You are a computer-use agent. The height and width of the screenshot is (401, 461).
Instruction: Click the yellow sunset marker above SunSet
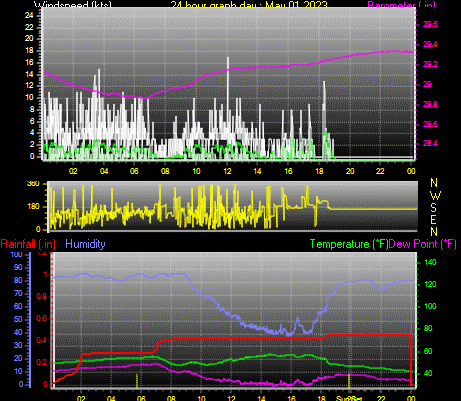click(349, 381)
